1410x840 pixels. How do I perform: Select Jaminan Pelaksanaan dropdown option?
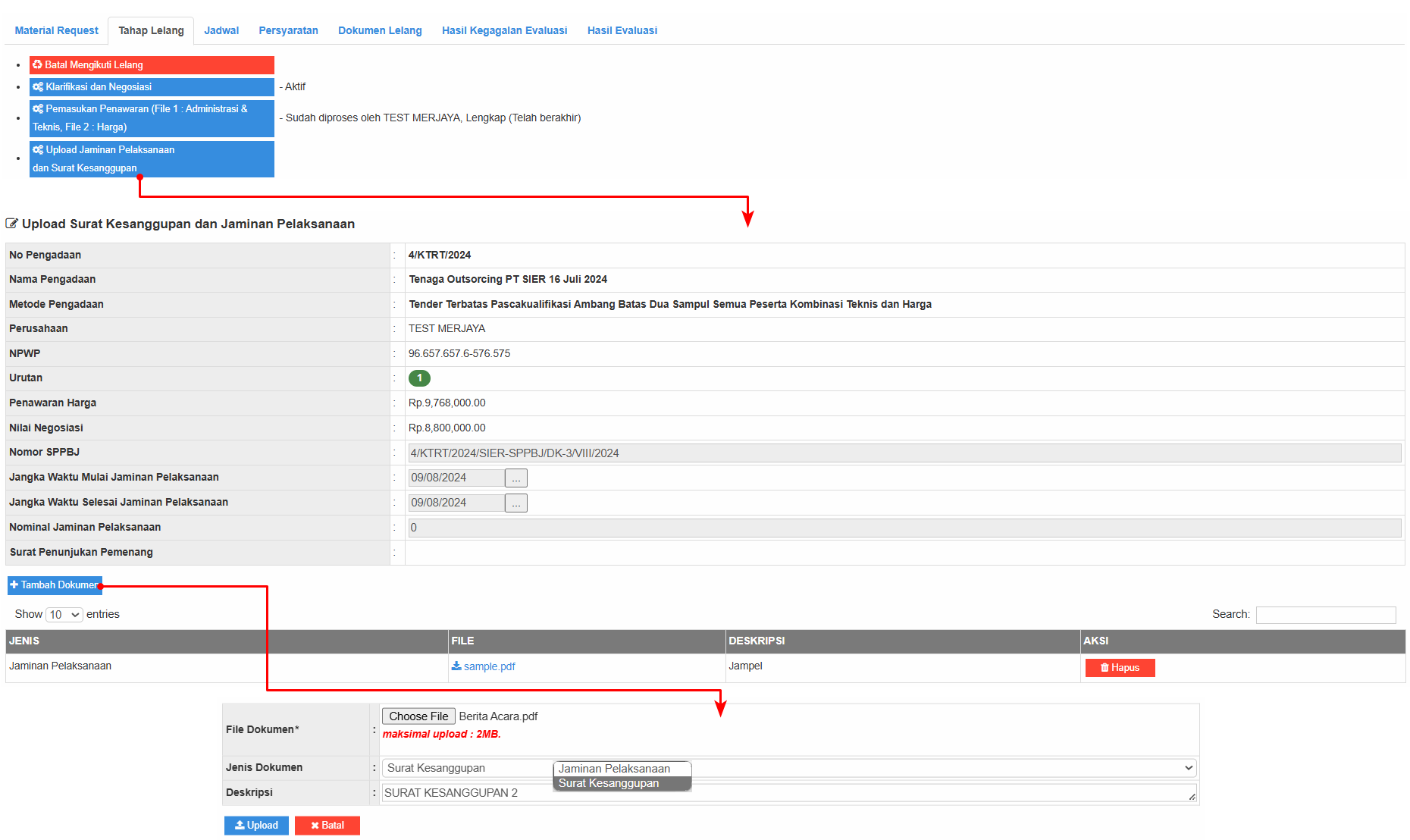[614, 769]
